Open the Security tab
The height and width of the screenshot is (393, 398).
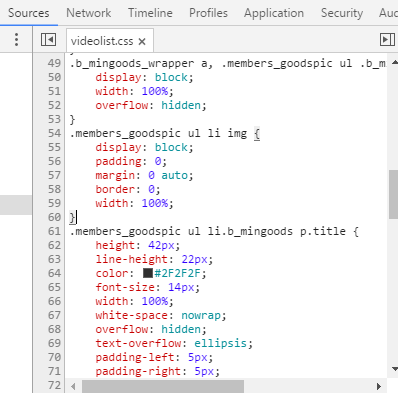[x=342, y=13]
